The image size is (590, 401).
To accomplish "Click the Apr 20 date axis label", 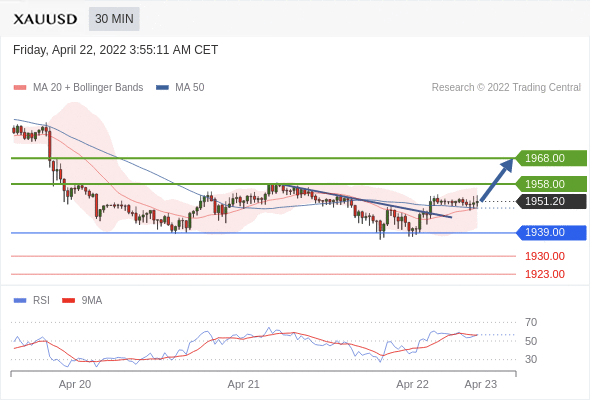I will (75, 384).
